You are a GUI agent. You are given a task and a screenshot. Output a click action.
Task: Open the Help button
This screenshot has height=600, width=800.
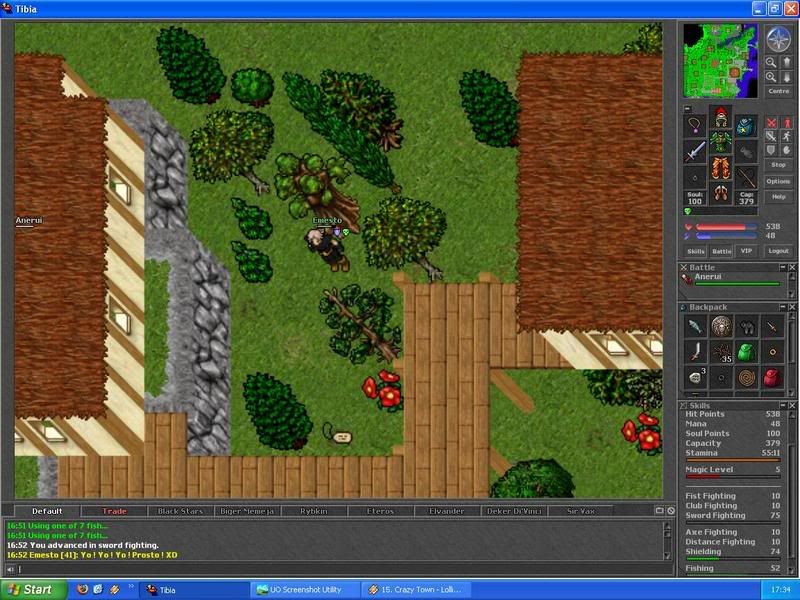click(x=779, y=197)
